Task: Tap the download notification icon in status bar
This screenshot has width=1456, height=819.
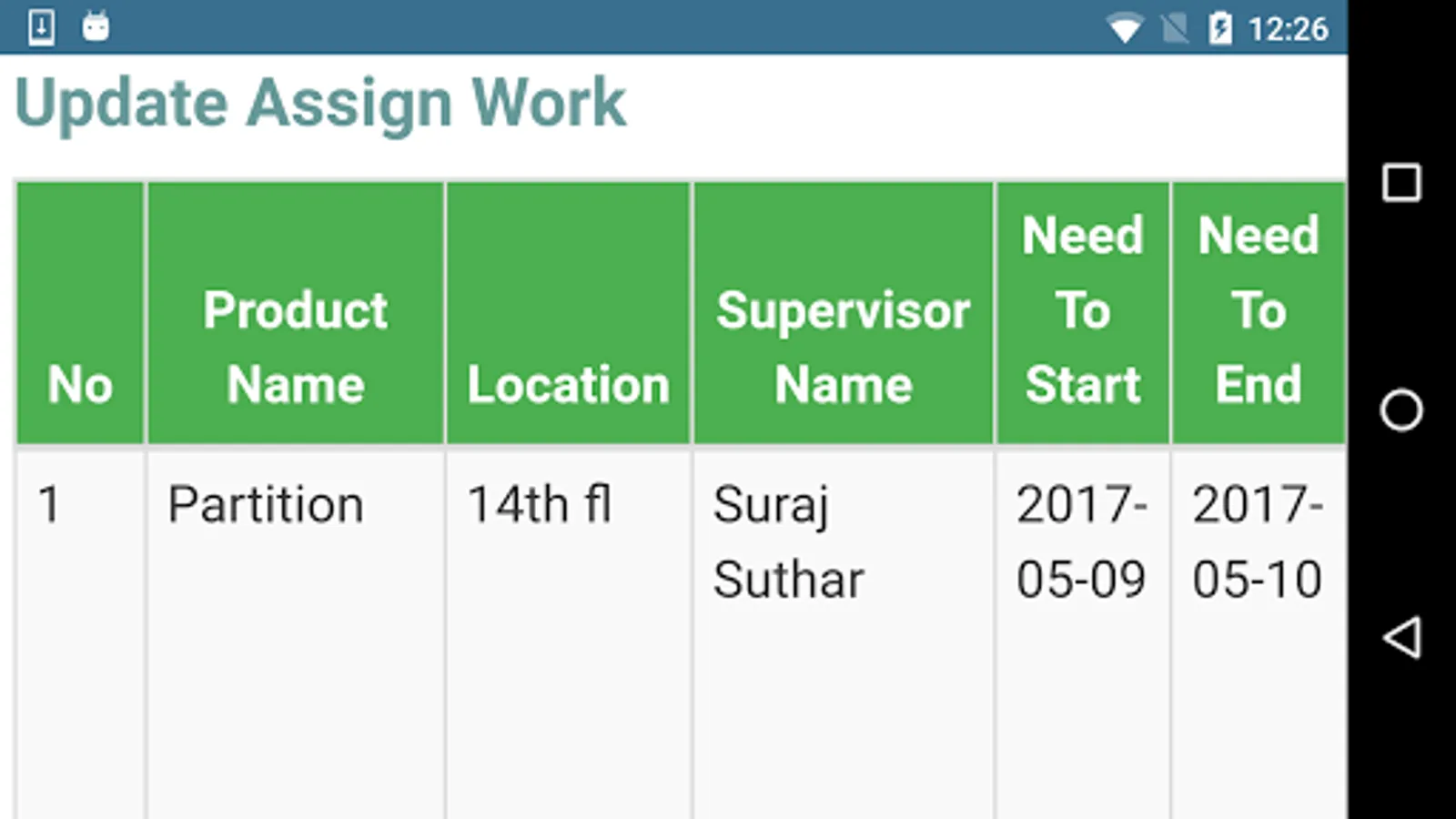Action: tap(42, 27)
